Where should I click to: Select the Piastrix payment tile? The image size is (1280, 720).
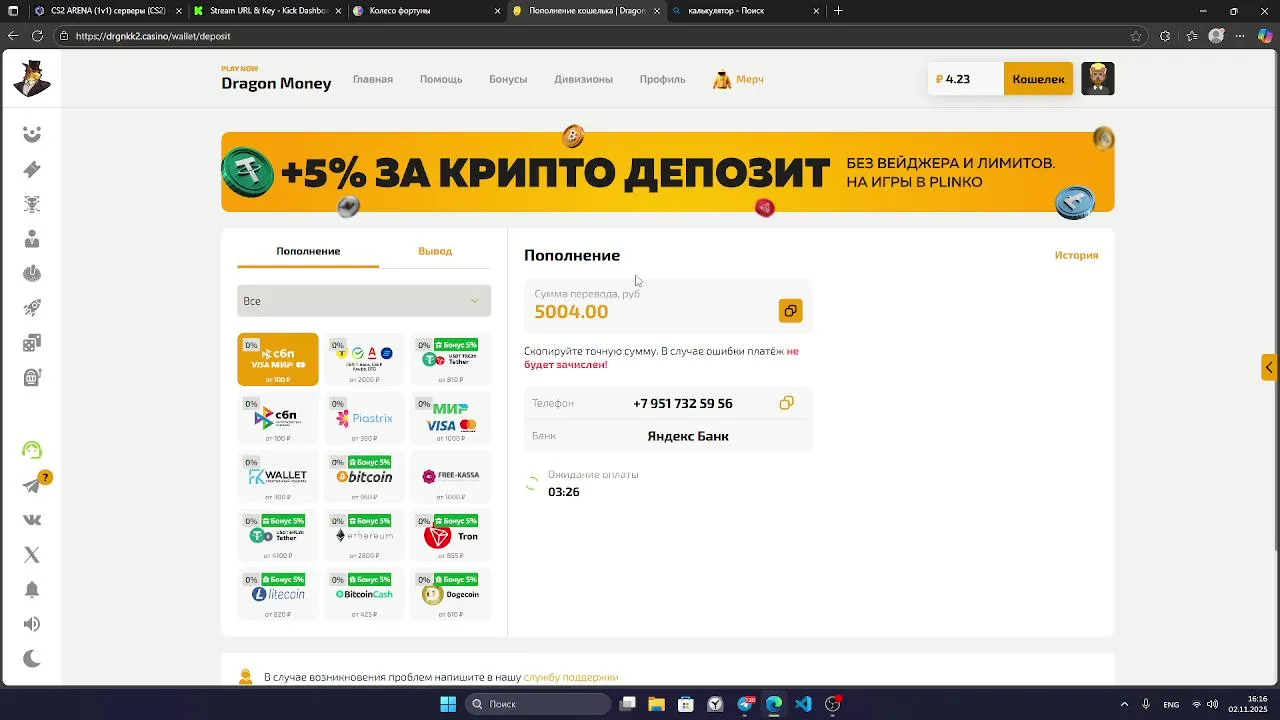point(364,418)
